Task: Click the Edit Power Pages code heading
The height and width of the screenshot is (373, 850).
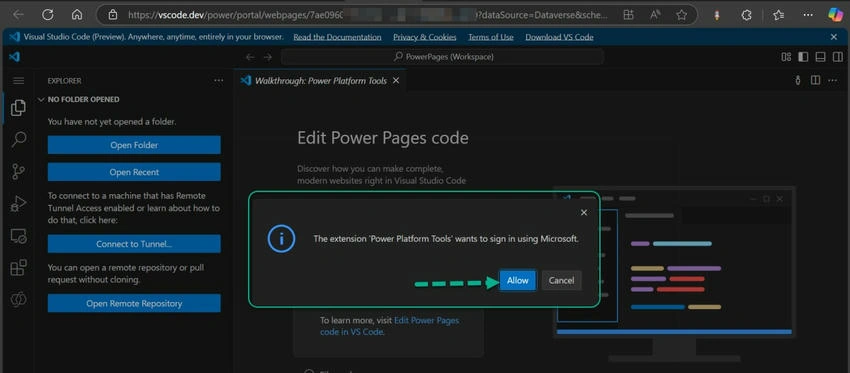Action: pos(383,138)
